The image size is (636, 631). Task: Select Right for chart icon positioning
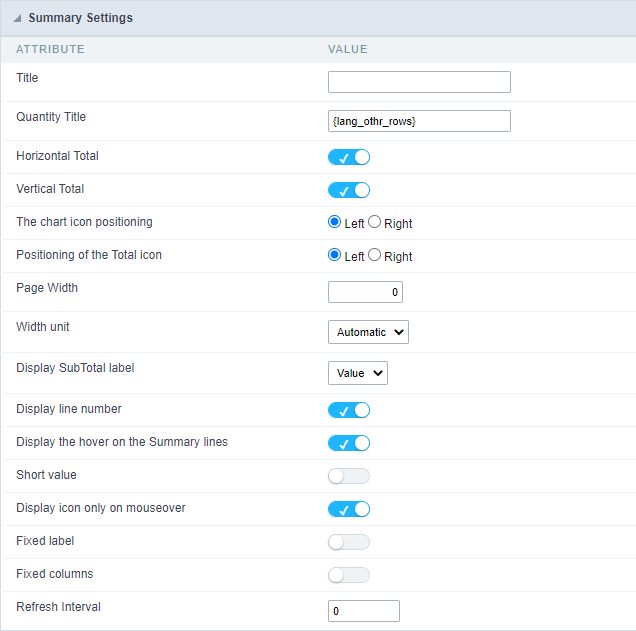click(x=375, y=223)
